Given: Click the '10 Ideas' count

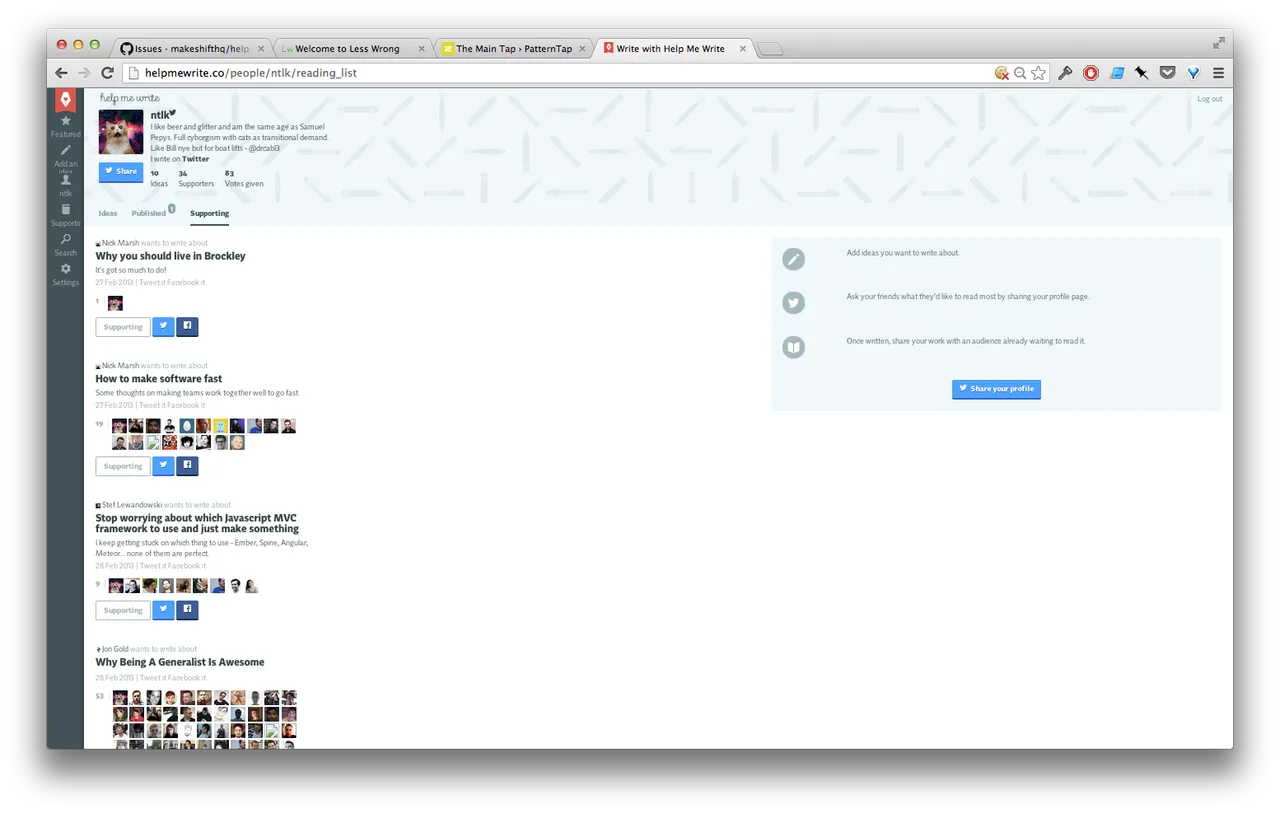Looking at the screenshot, I should [159, 178].
